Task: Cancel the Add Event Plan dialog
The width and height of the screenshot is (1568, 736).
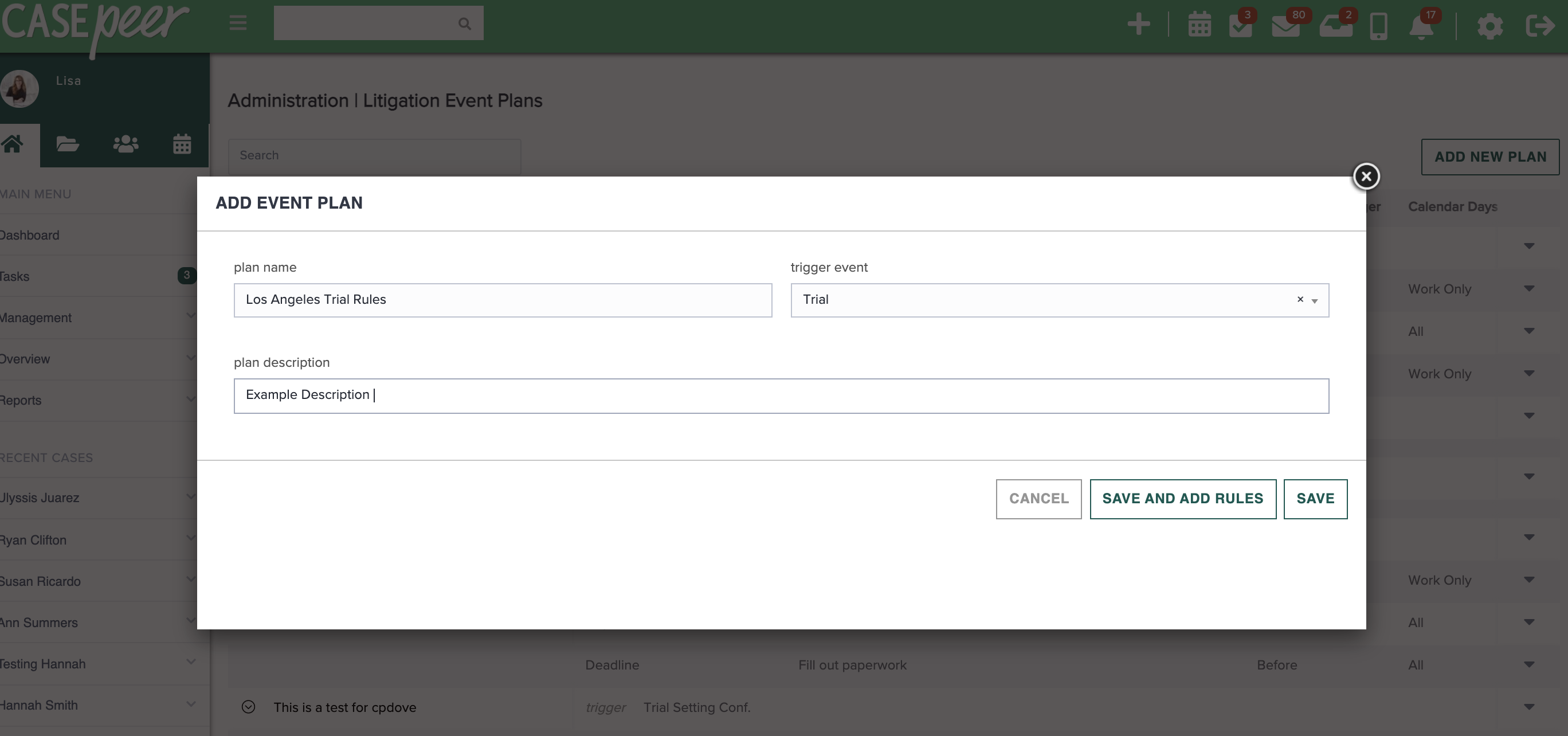Action: (x=1038, y=499)
